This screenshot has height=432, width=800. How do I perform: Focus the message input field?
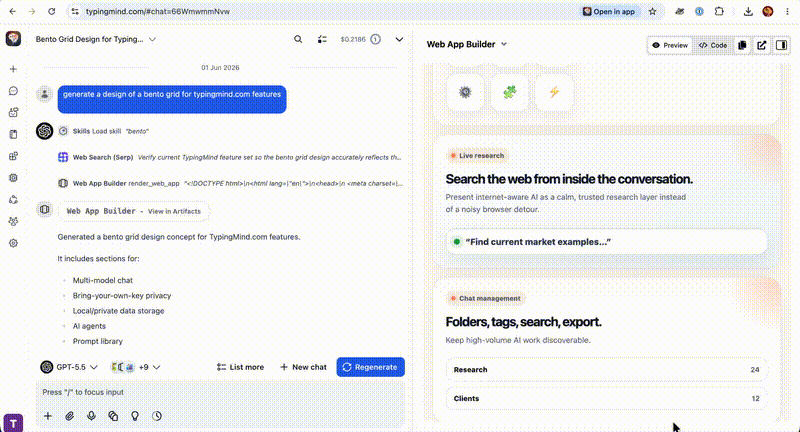click(x=220, y=392)
